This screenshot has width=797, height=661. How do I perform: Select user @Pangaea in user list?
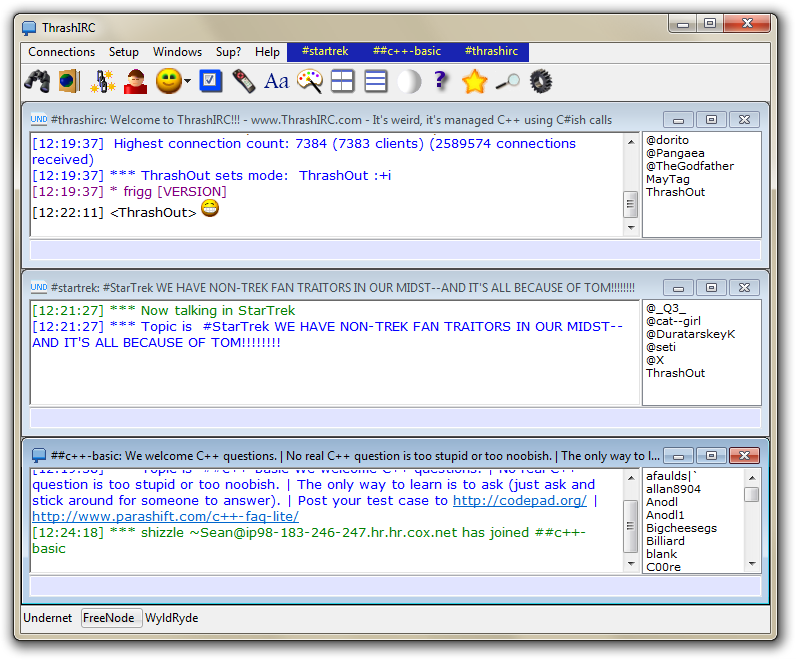click(675, 154)
